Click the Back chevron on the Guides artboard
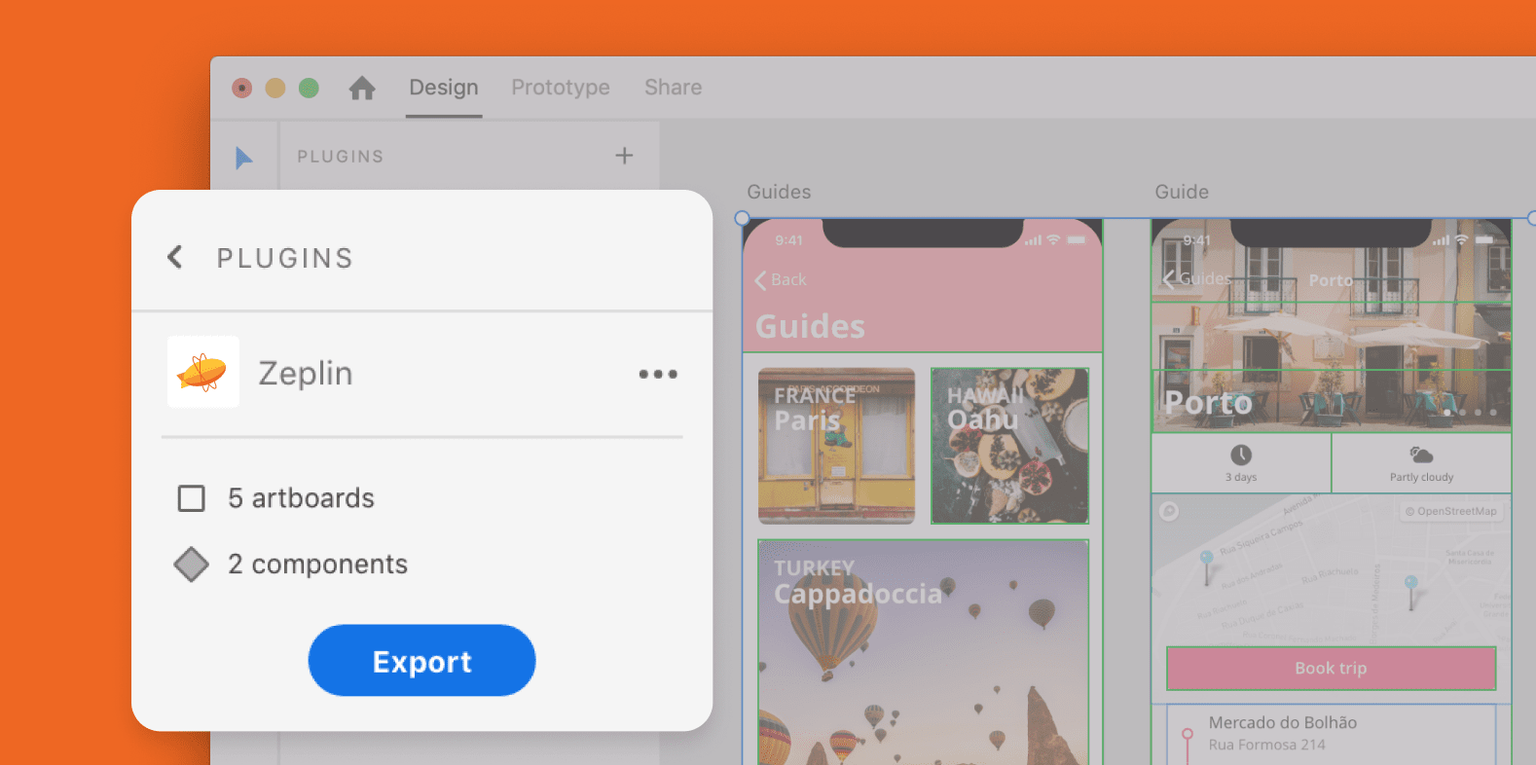1536x765 pixels. pos(761,280)
